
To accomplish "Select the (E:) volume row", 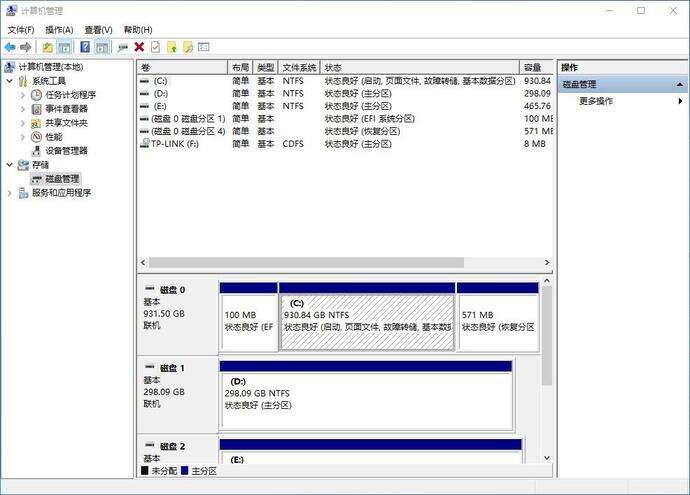I will pyautogui.click(x=345, y=106).
